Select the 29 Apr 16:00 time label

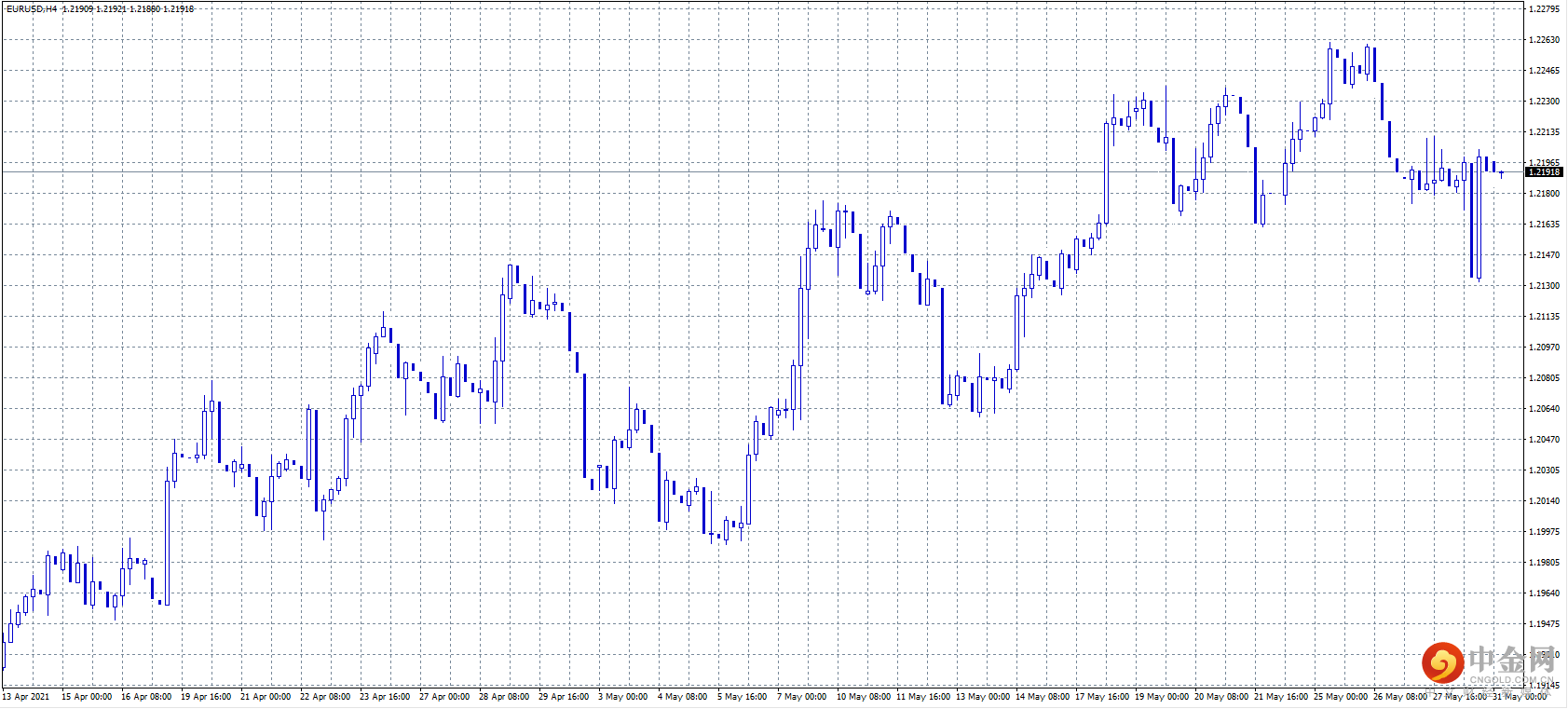pos(564,697)
